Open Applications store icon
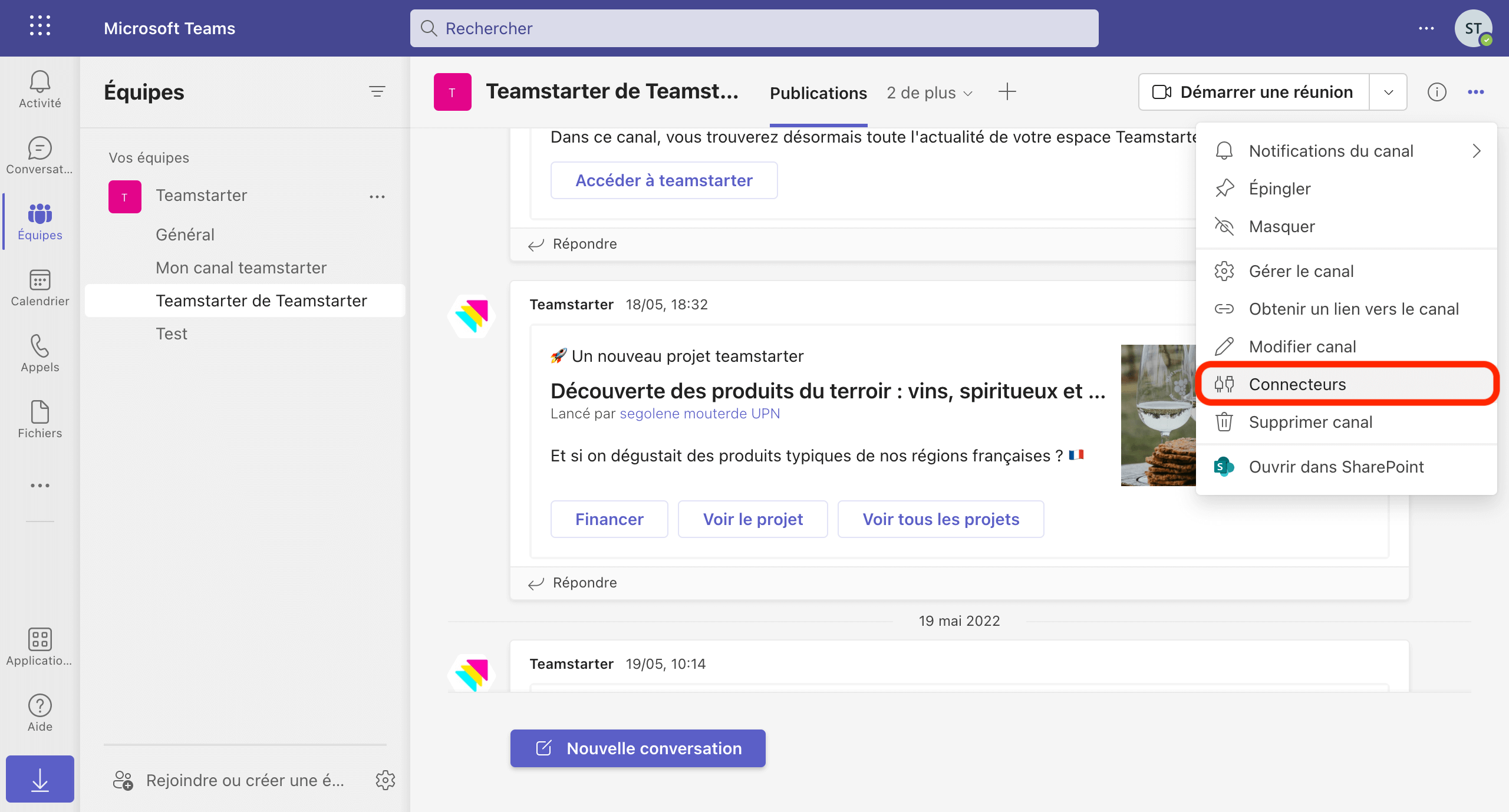Image resolution: width=1509 pixels, height=812 pixels. (x=39, y=647)
